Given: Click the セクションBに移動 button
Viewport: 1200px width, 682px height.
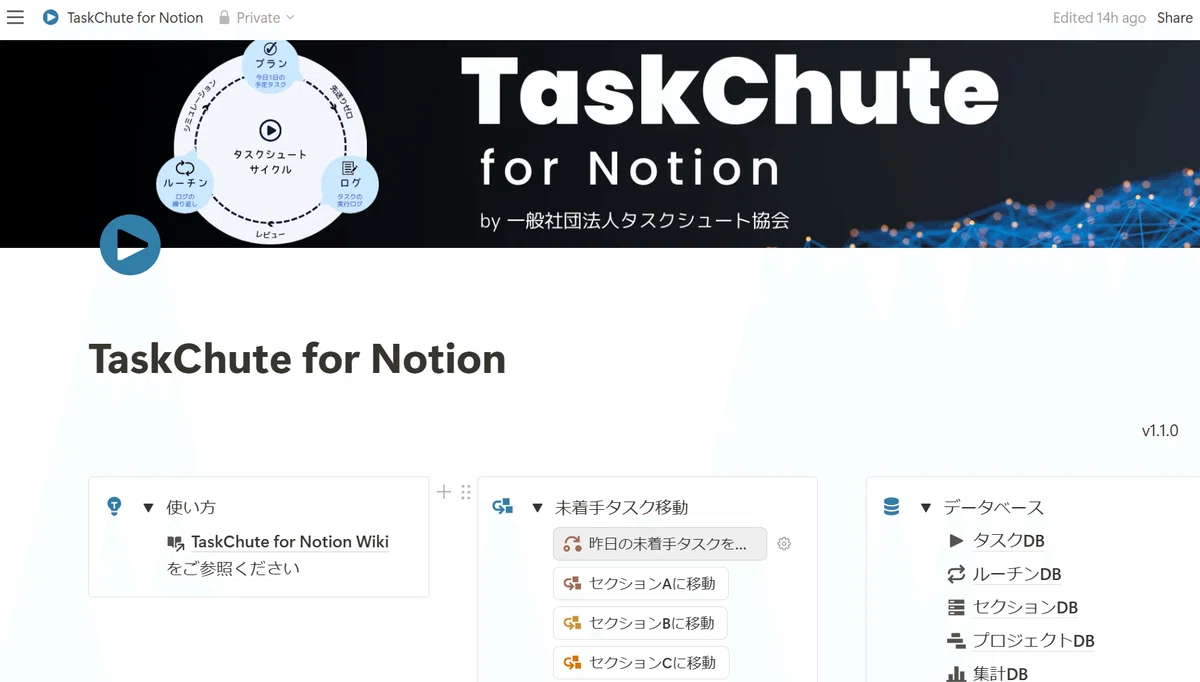Looking at the screenshot, I should tap(640, 623).
